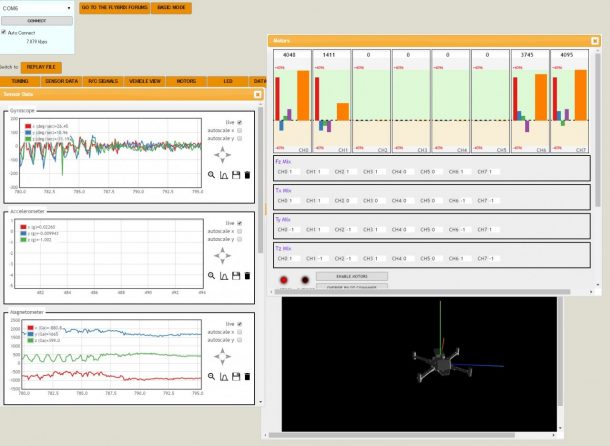The image size is (610, 446).
Task: Enable autoscale y for the Accelerometer chart
Action: [x=240, y=239]
